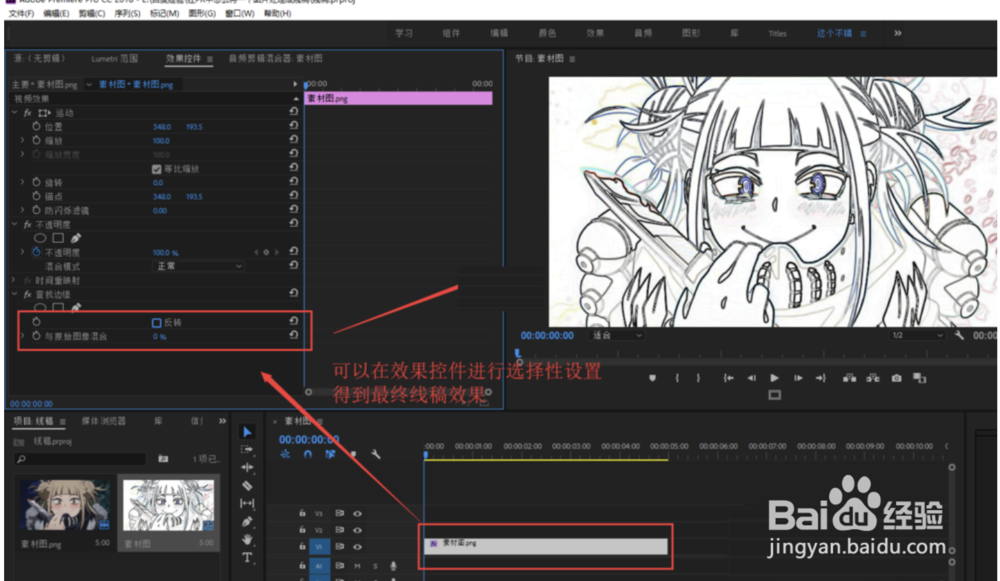Toggle sync lock for V2 track
The width and height of the screenshot is (1000, 581).
pyautogui.click(x=339, y=530)
